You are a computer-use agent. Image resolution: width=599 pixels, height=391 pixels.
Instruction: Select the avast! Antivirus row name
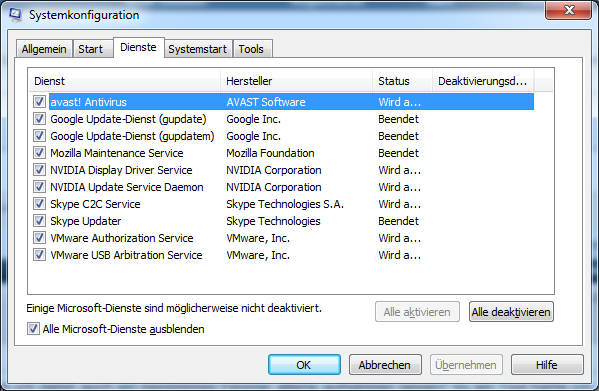pyautogui.click(x=88, y=102)
